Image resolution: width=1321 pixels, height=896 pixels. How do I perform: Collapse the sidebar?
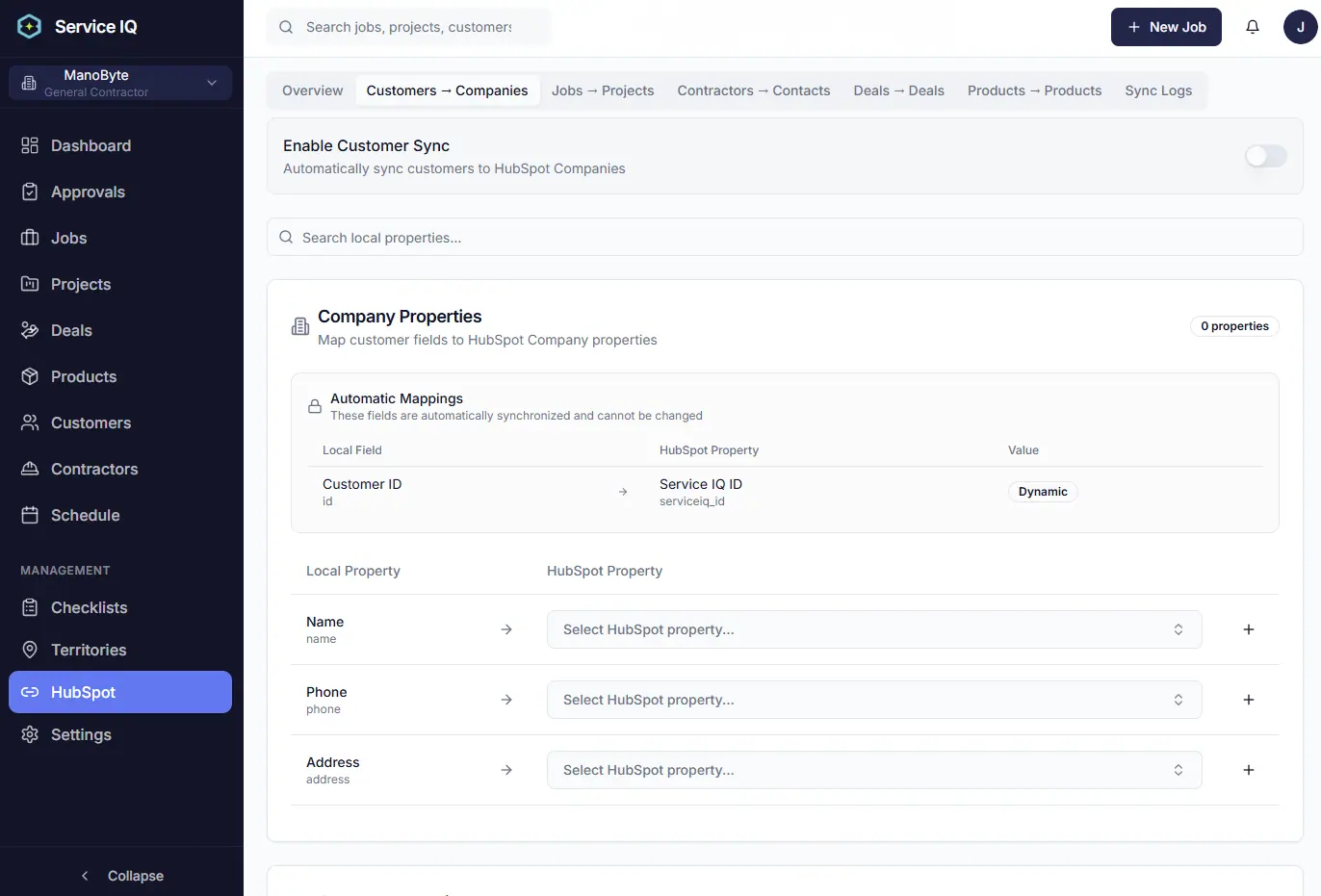(121, 876)
